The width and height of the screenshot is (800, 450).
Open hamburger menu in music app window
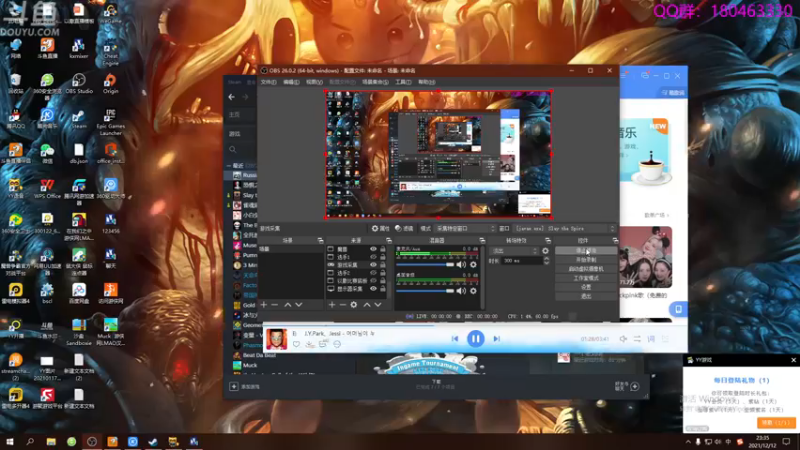pos(623,76)
